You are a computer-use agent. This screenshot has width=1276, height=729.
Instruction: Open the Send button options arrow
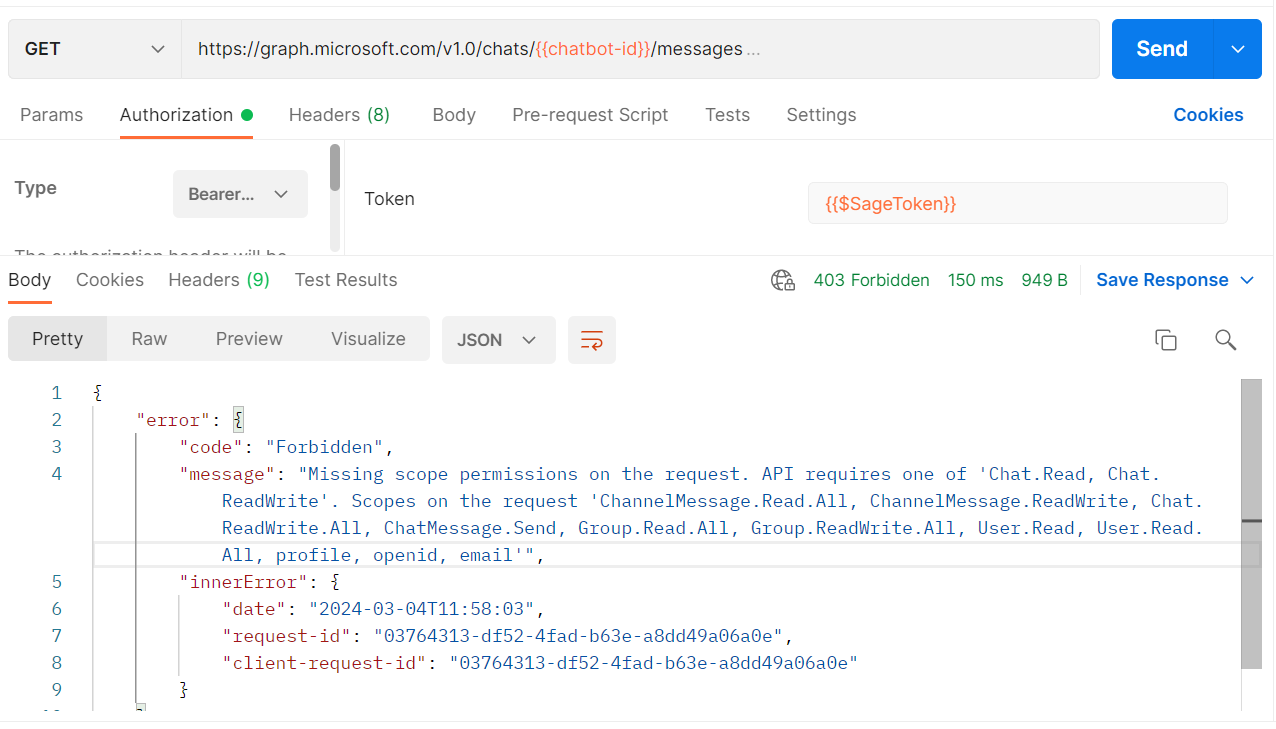pos(1238,49)
